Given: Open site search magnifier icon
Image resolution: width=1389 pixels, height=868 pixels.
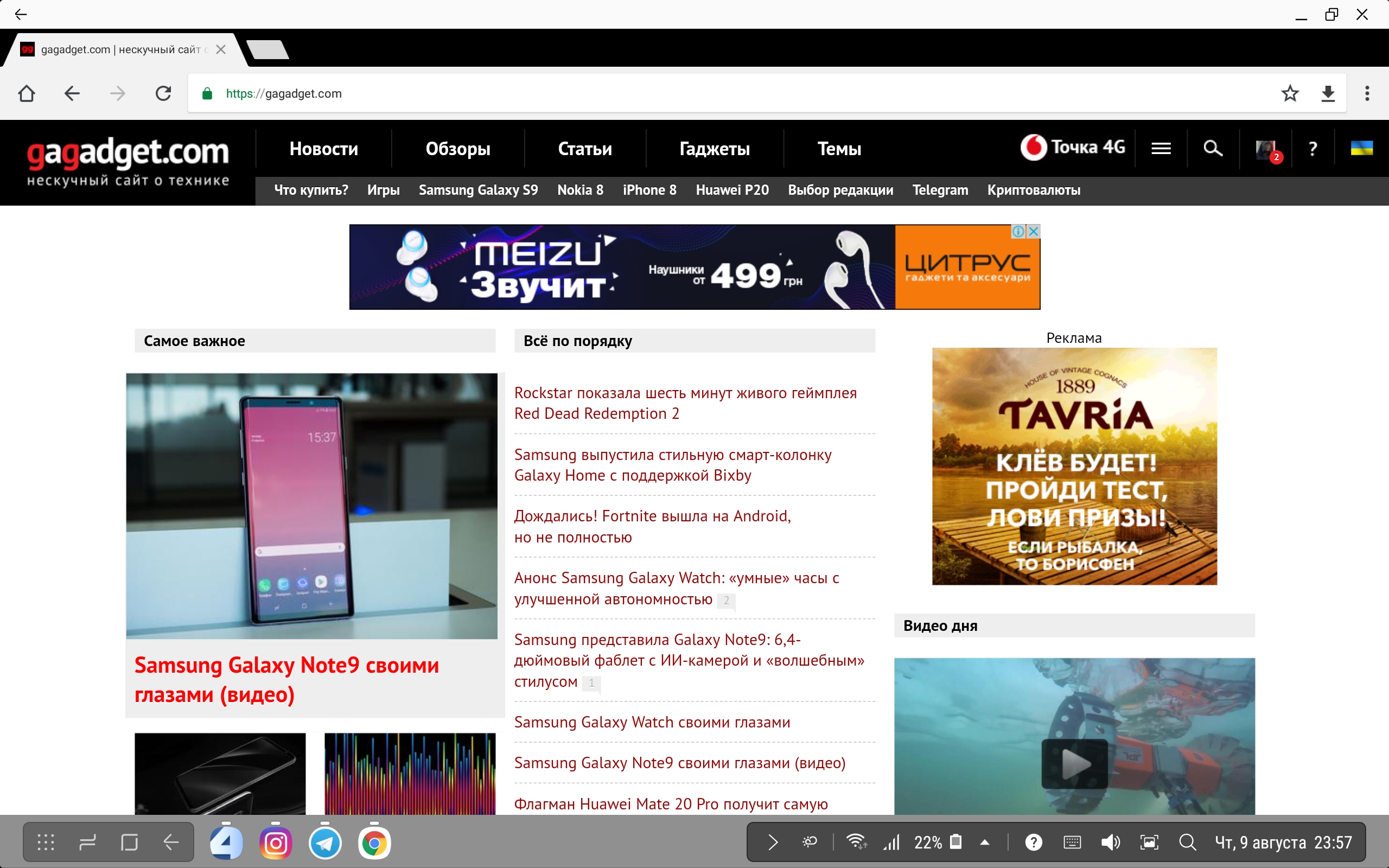Looking at the screenshot, I should pos(1213,149).
